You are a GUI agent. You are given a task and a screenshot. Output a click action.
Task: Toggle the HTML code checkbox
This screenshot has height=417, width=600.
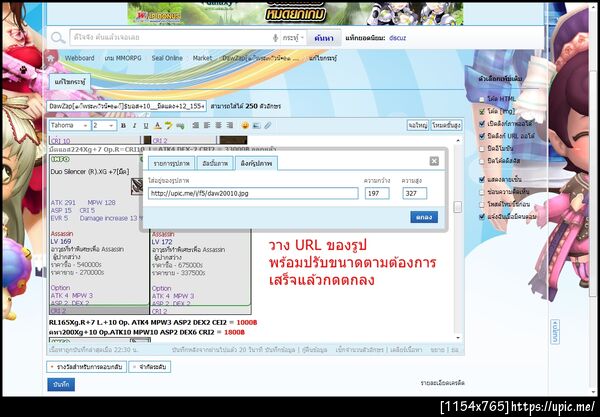[x=482, y=99]
